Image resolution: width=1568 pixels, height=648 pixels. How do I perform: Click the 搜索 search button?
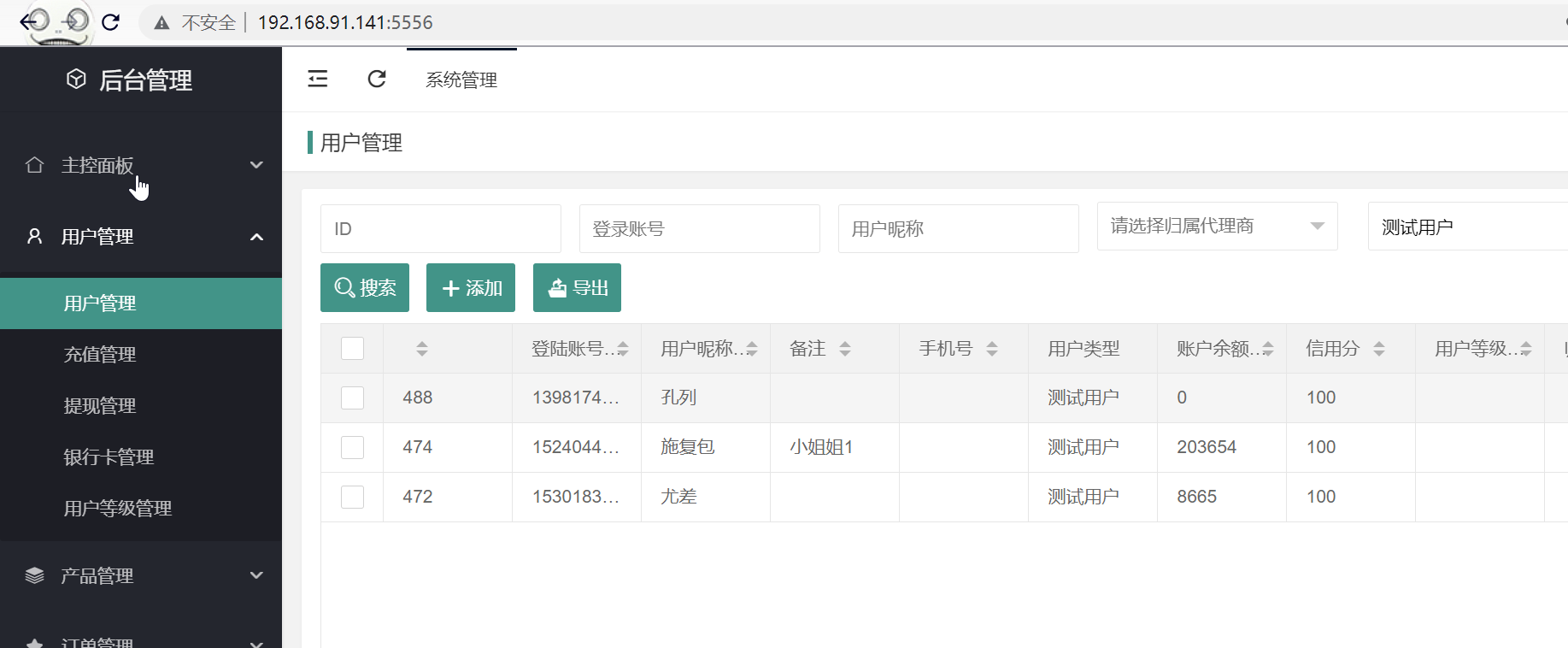tap(365, 287)
